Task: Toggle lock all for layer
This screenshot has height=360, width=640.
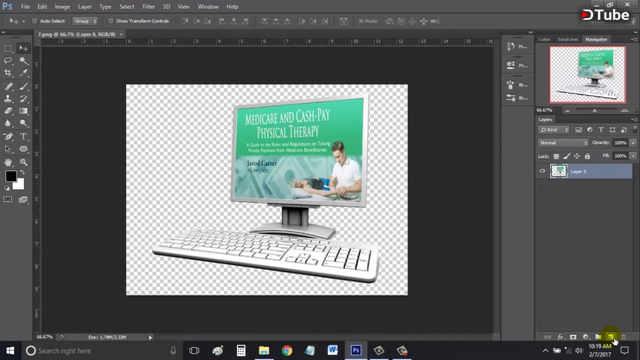Action: click(x=587, y=156)
